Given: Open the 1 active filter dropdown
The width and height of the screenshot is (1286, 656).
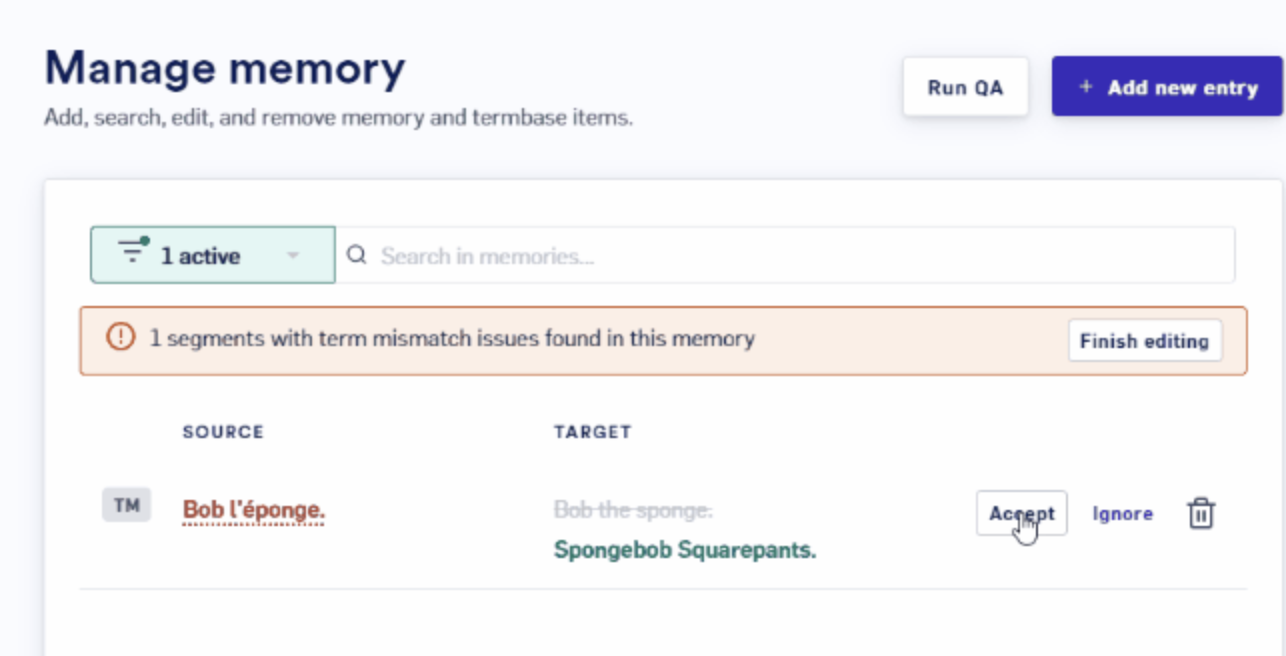Looking at the screenshot, I should 213,255.
